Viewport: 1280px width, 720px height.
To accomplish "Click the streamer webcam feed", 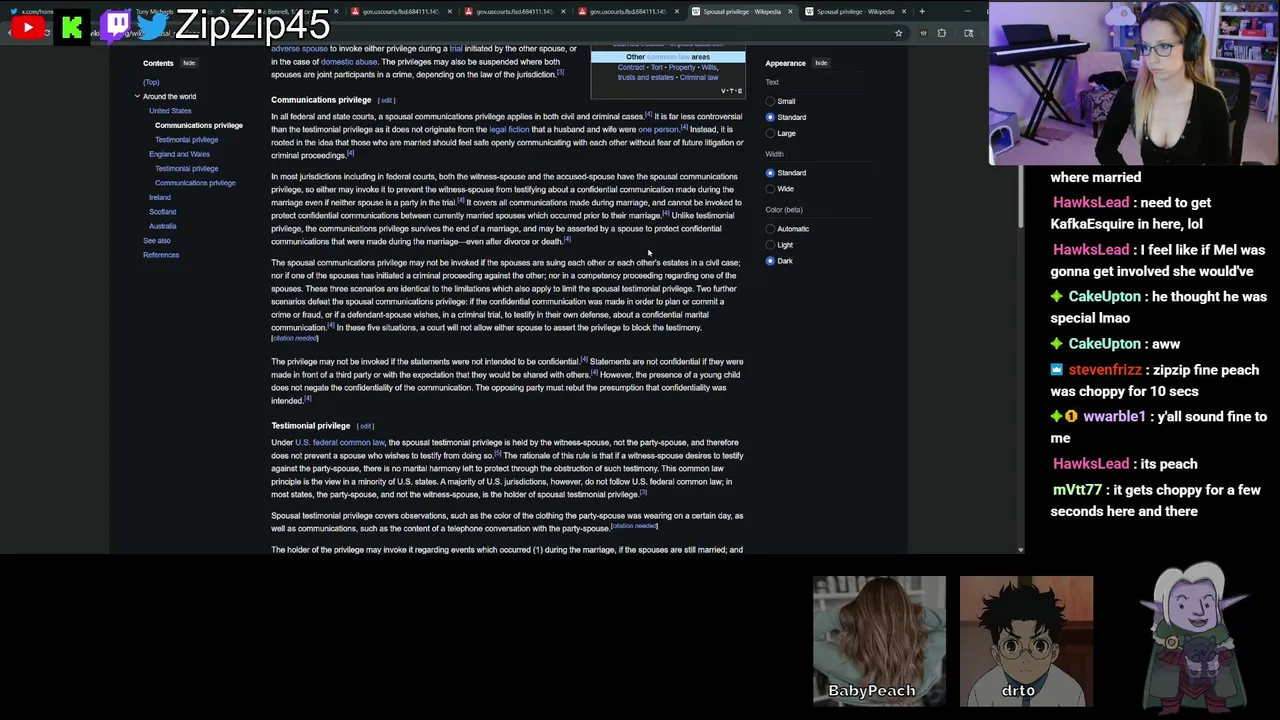I will 1134,83.
